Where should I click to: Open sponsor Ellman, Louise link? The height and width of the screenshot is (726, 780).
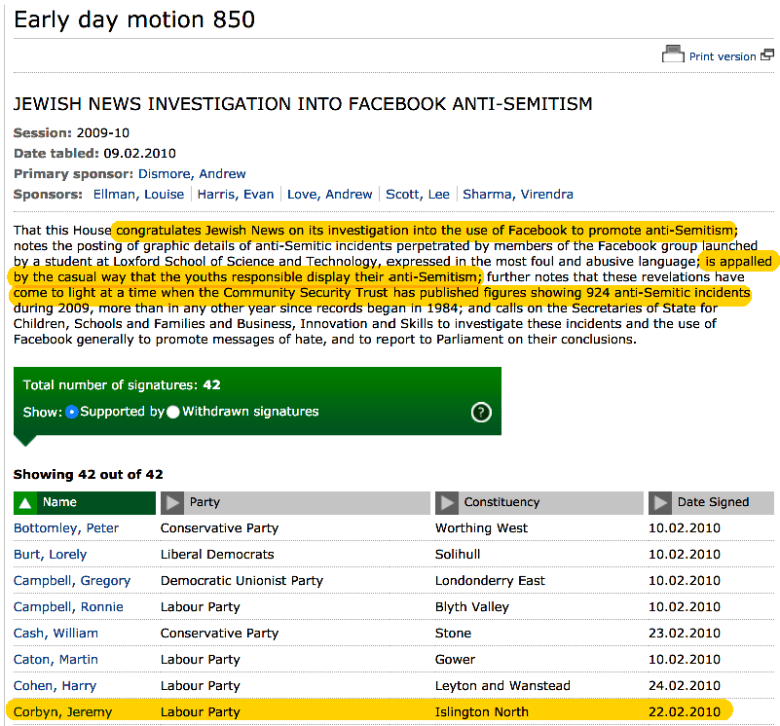click(x=138, y=194)
